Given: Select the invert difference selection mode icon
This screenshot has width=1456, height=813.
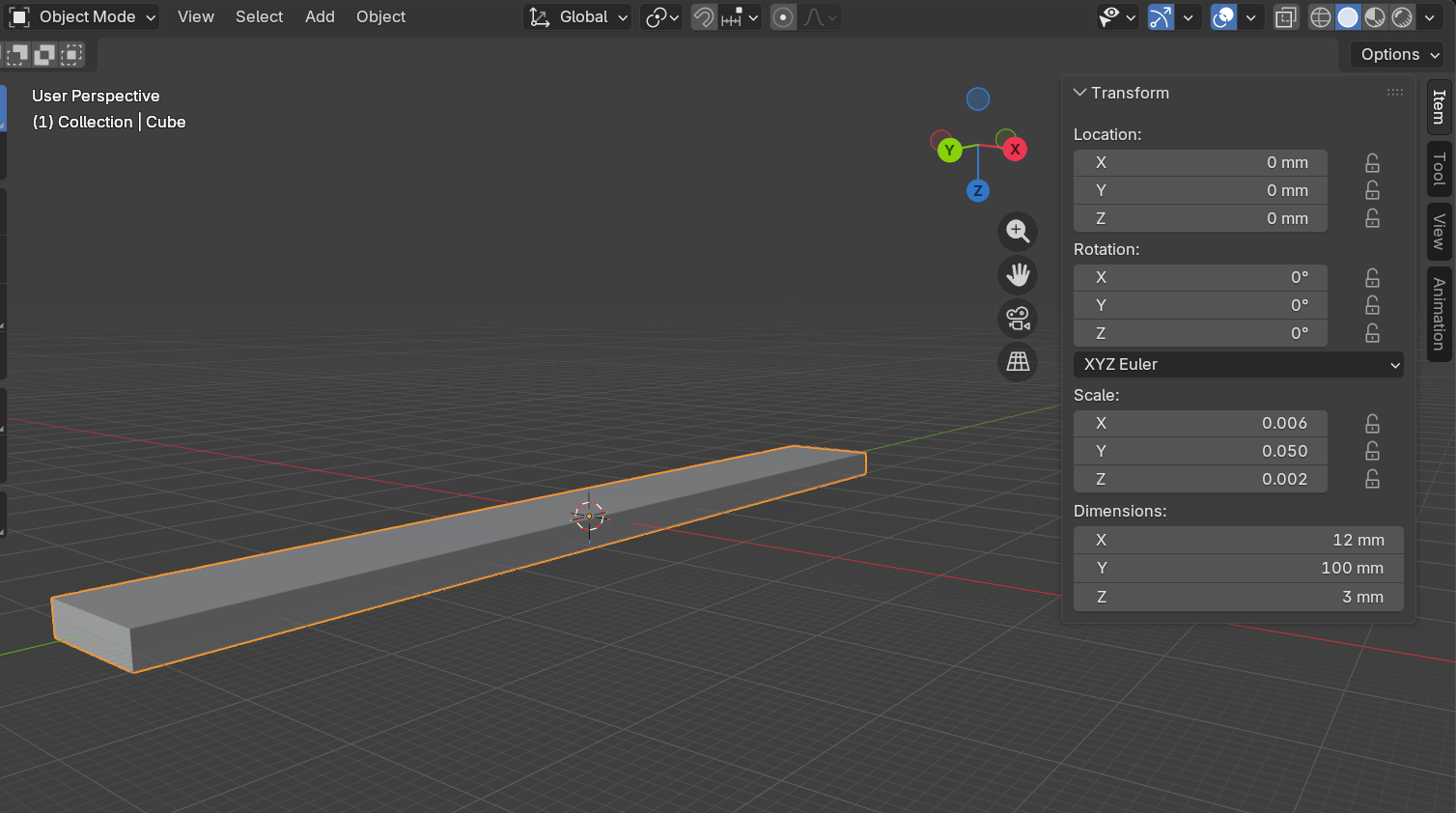Looking at the screenshot, I should [x=44, y=55].
